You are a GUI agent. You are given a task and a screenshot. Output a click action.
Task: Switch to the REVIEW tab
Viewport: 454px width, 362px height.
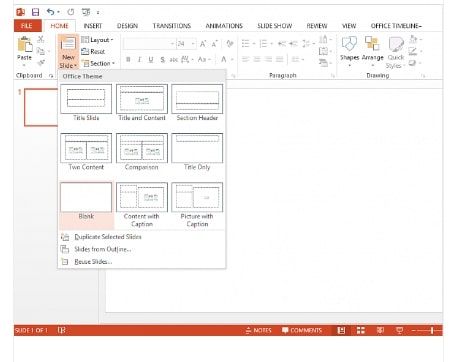coord(317,26)
